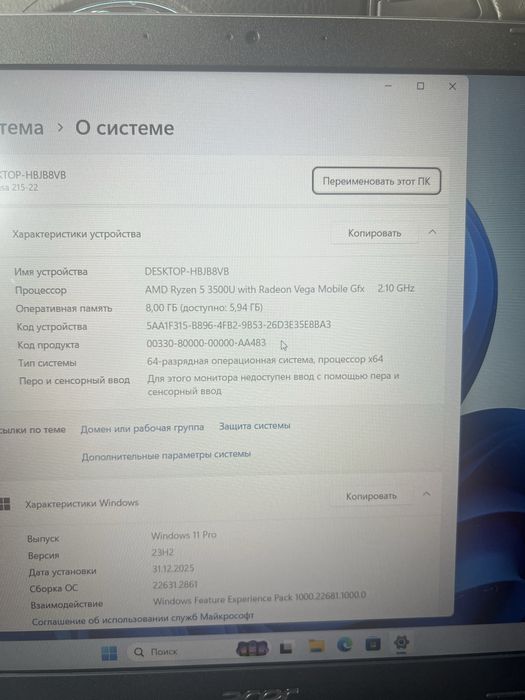Copy device specifications with Копировать

375,233
